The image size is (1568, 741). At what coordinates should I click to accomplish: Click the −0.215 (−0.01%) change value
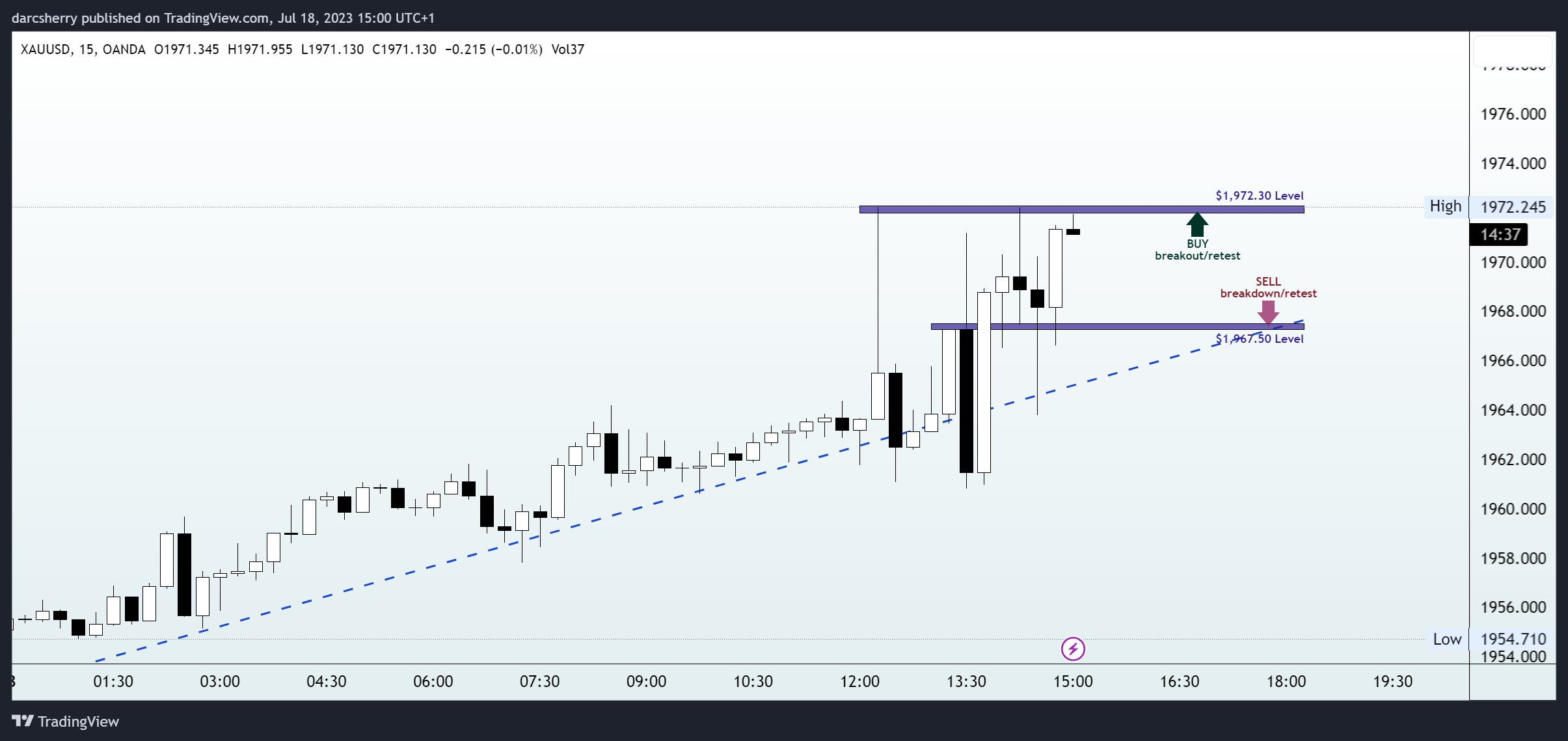494,49
